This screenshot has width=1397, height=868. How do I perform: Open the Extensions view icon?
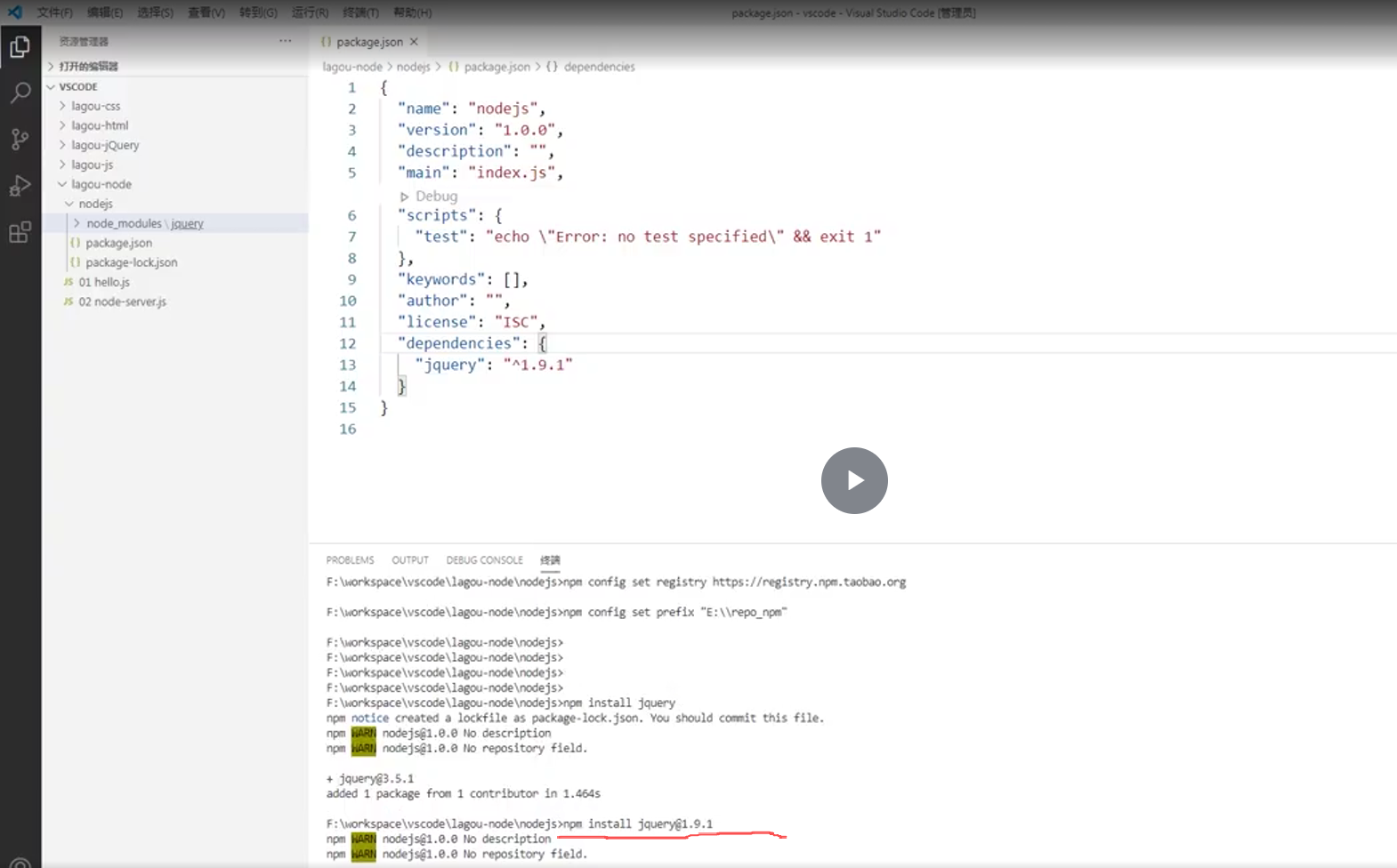pos(20,232)
